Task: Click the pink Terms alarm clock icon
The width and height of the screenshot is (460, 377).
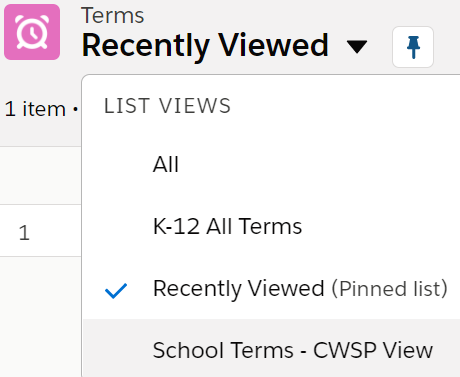Action: [32, 32]
